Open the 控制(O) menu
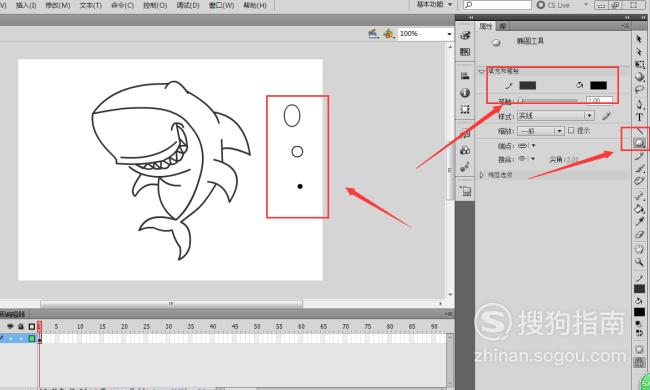The height and width of the screenshot is (390, 650). [x=155, y=5]
